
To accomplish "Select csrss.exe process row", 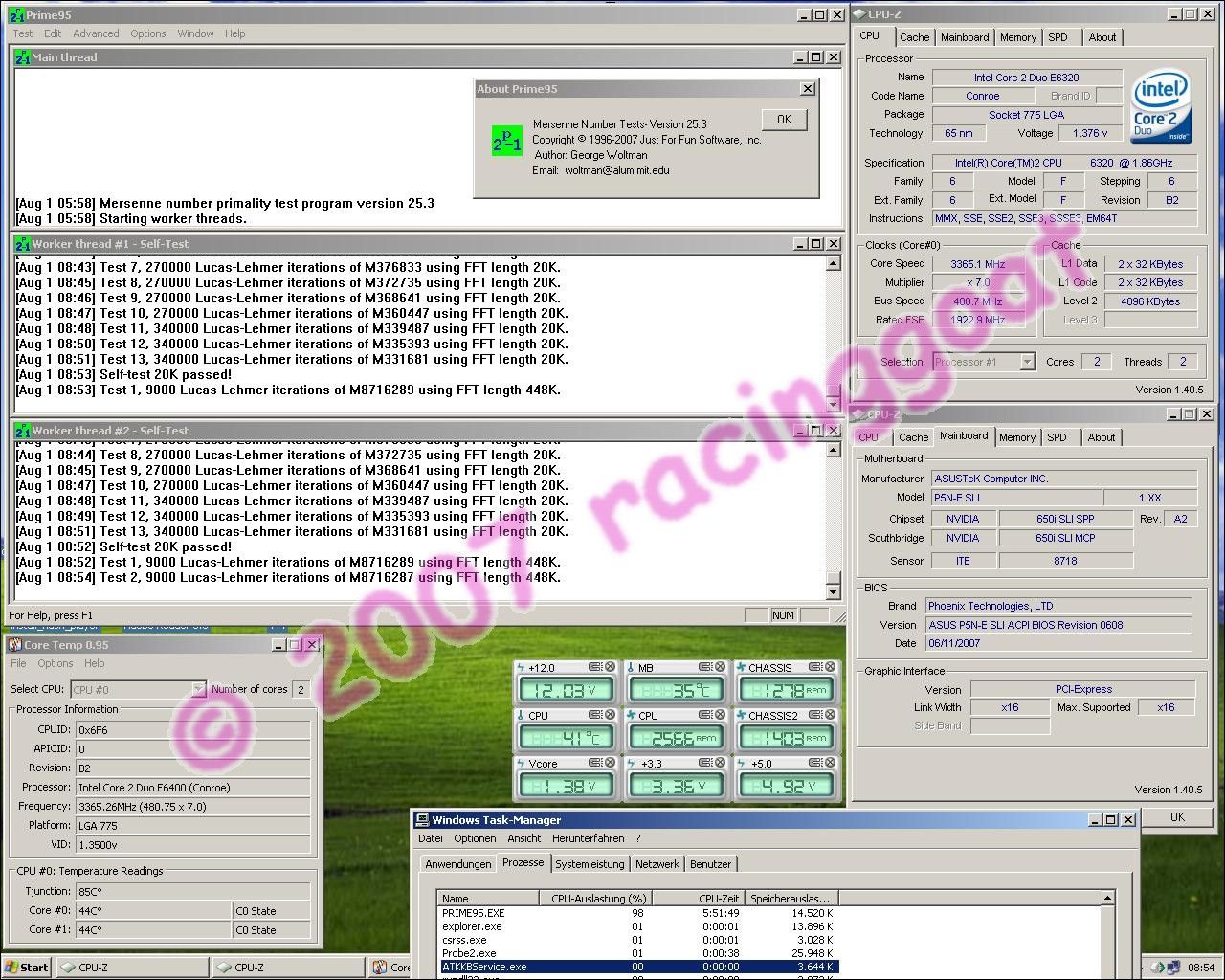I will [637, 940].
